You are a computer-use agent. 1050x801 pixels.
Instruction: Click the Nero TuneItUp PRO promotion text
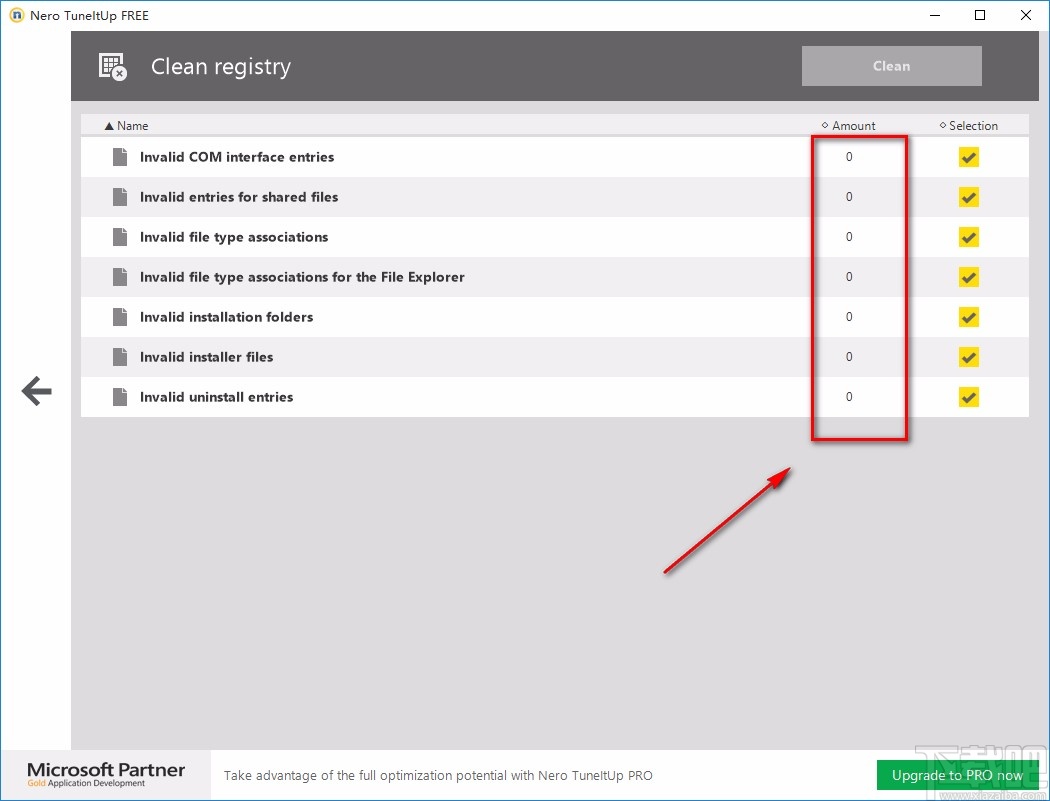(438, 776)
